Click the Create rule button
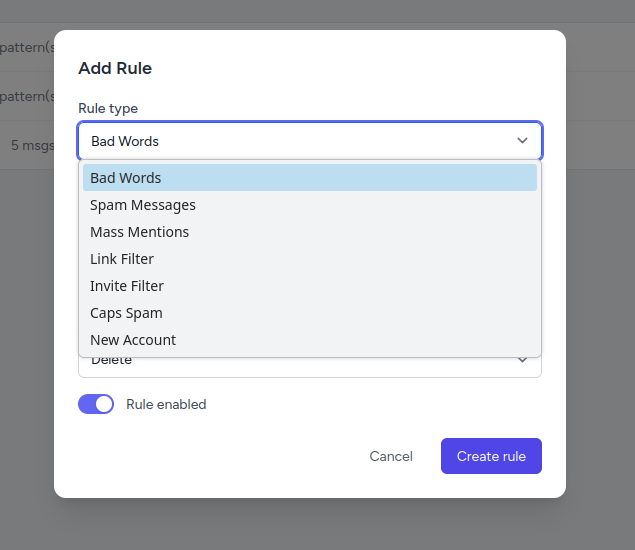Viewport: 635px width, 550px height. [491, 456]
